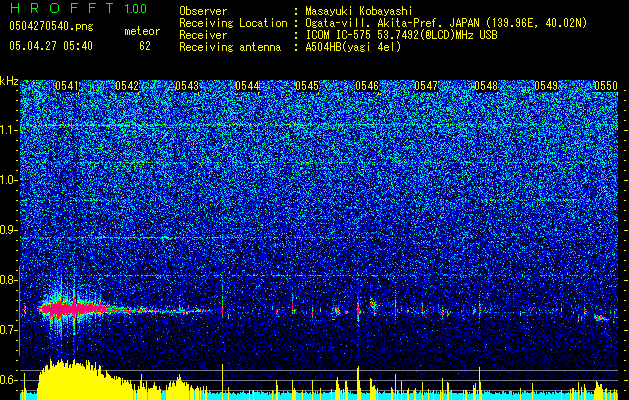Image resolution: width=629 pixels, height=400 pixels.
Task: Click the 0546 time marker
Action: coord(367,86)
